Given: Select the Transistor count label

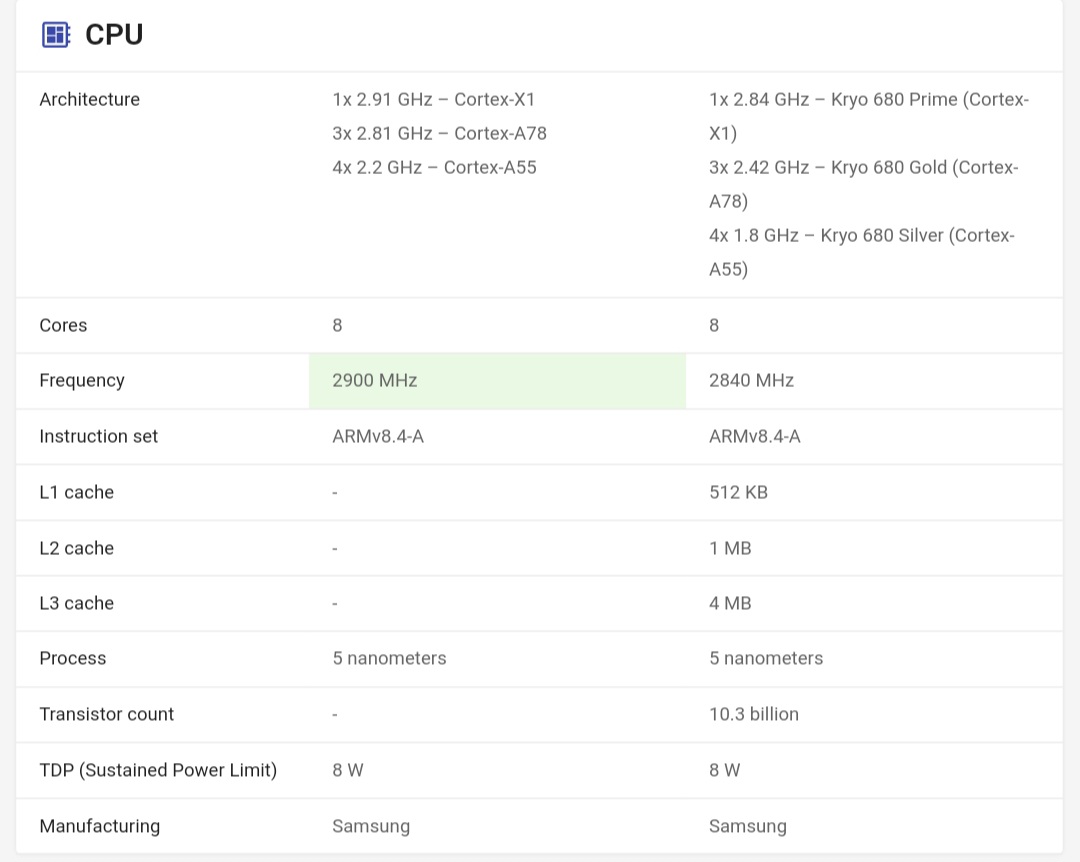Looking at the screenshot, I should [106, 714].
